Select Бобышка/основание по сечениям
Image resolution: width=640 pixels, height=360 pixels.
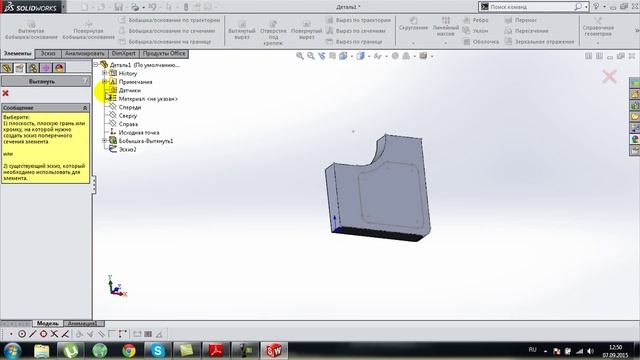167,31
